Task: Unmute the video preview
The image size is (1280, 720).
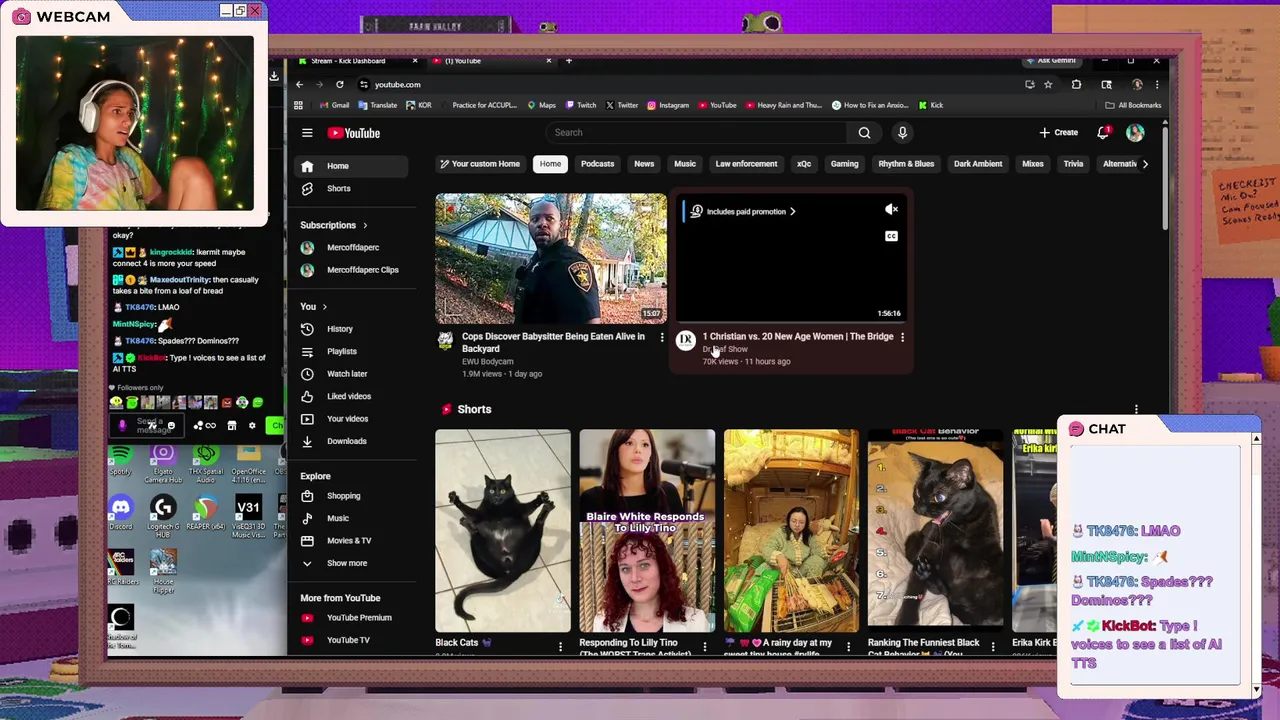Action: coord(891,210)
